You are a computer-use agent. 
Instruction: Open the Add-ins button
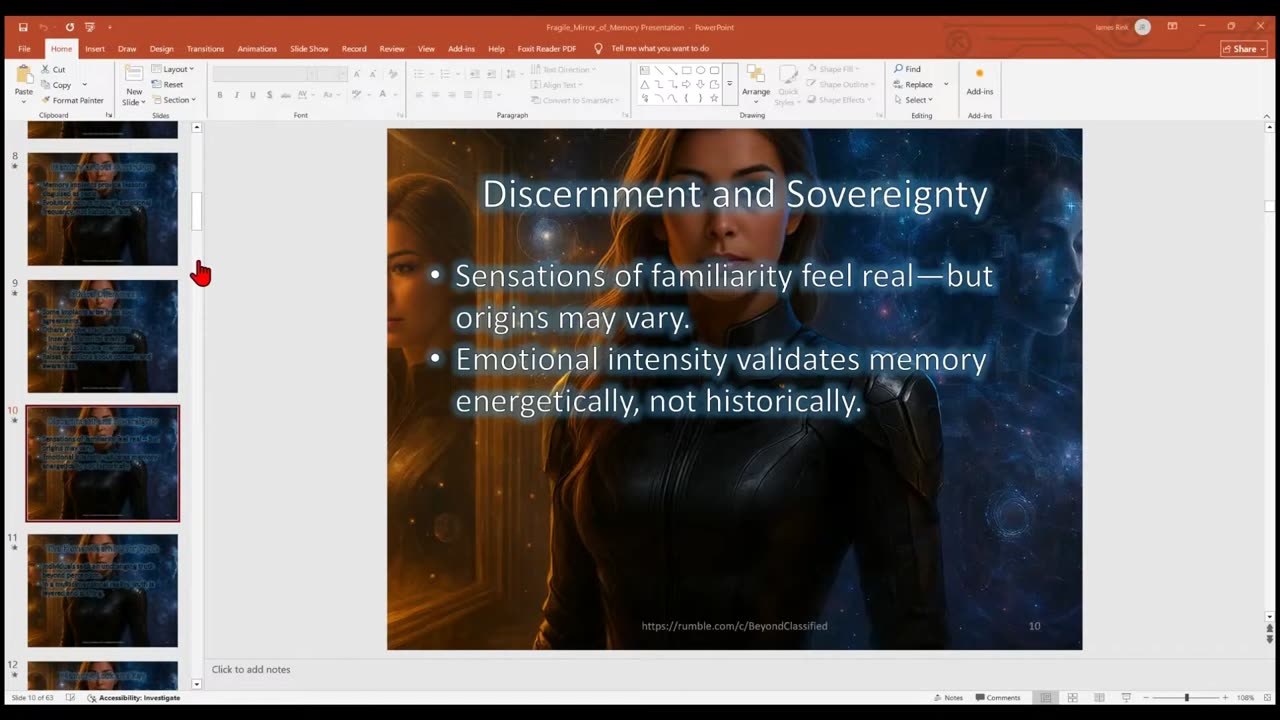click(980, 83)
